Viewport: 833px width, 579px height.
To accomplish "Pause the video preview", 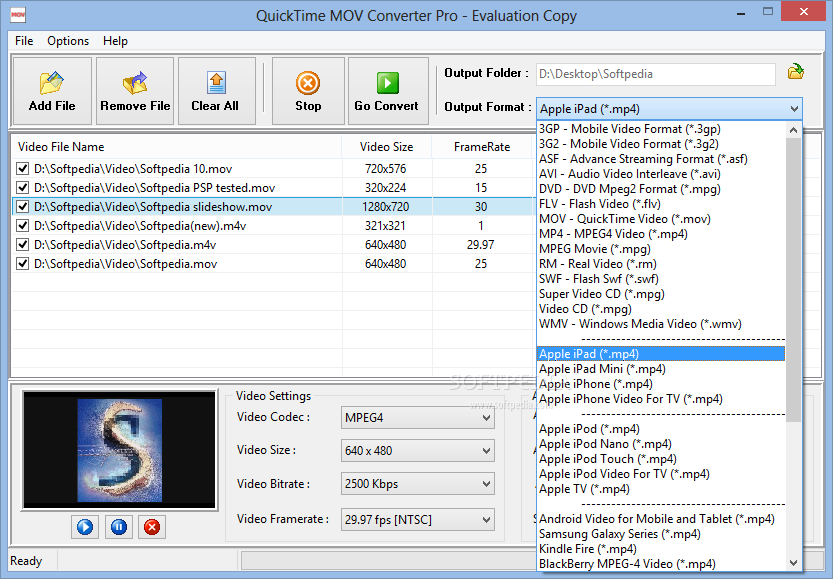I will tap(118, 527).
